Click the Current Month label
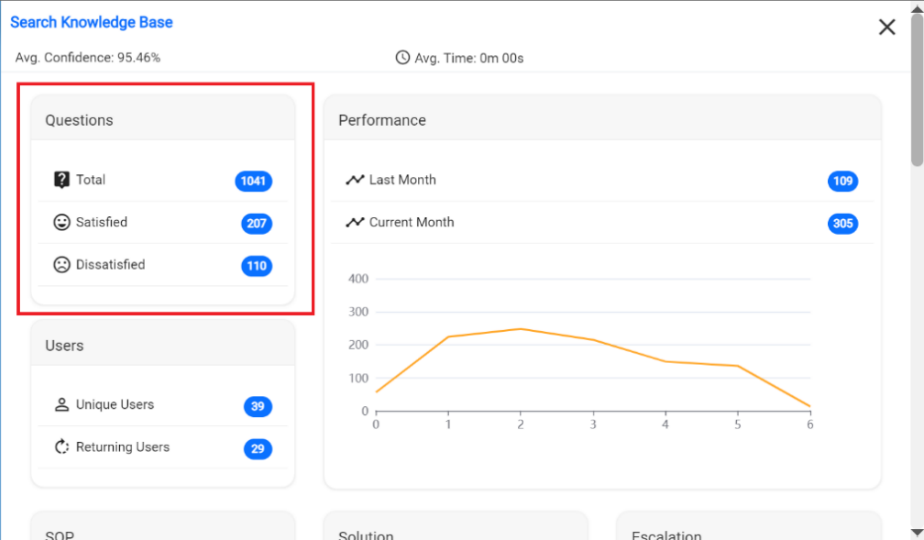The image size is (924, 540). pos(411,222)
